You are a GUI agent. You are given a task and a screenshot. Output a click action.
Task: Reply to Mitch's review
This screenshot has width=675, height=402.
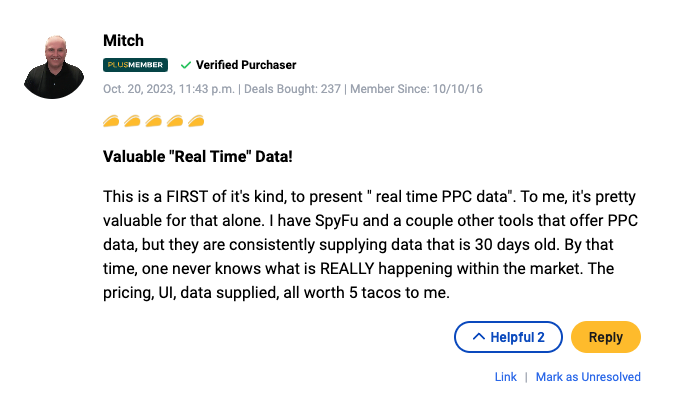coord(606,337)
